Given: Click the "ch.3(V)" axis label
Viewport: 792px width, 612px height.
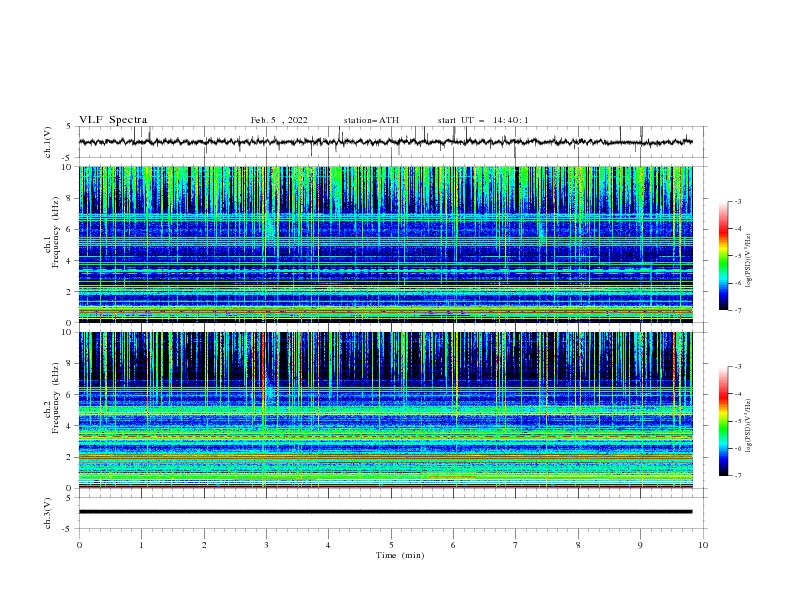Looking at the screenshot, I should coord(48,513).
